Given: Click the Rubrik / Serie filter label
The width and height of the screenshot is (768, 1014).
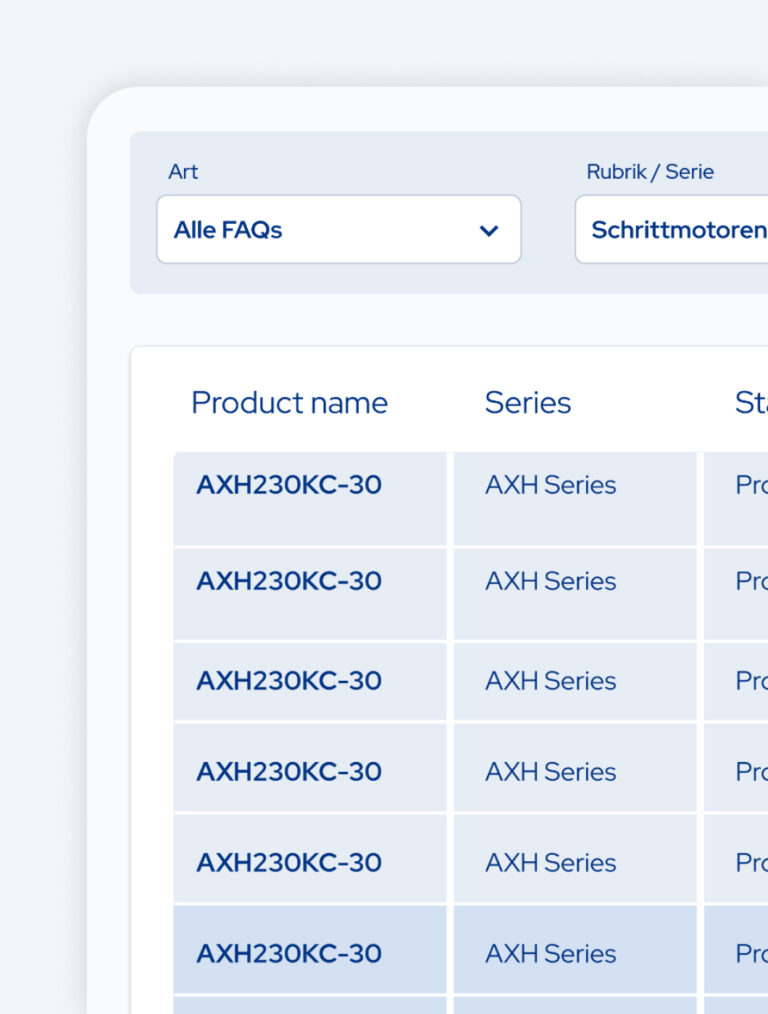Looking at the screenshot, I should tap(650, 171).
